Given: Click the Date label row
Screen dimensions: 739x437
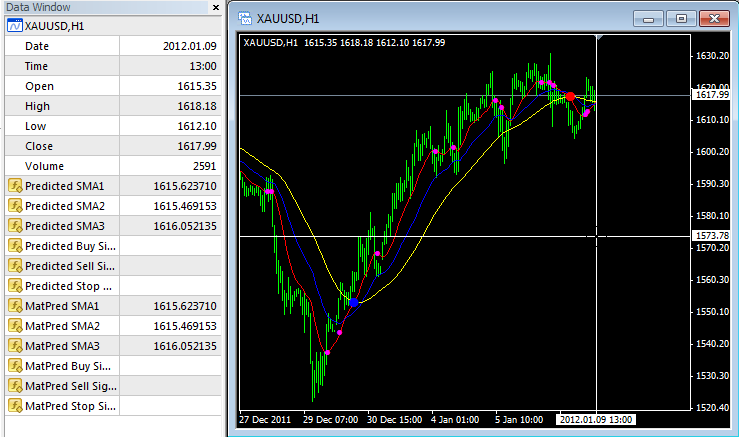Looking at the screenshot, I should 113,46.
